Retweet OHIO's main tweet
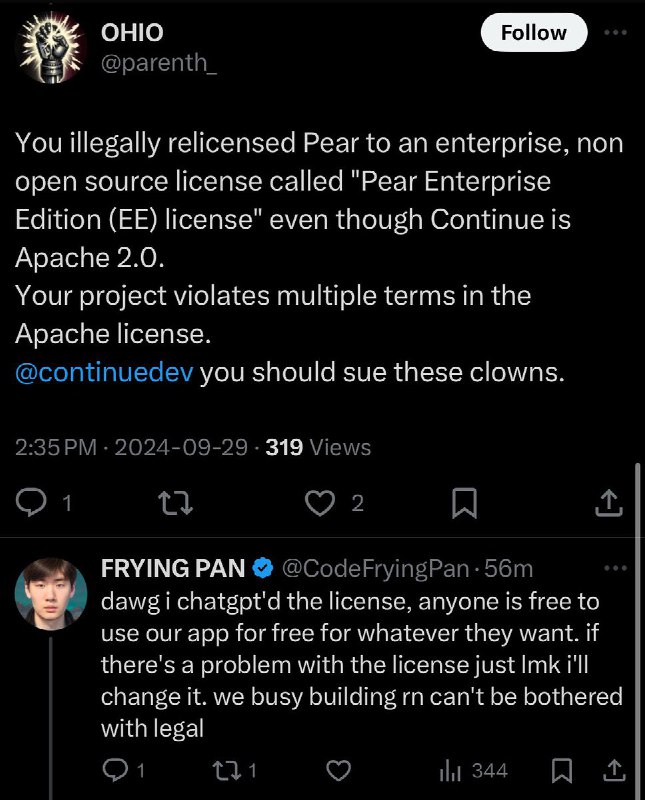 pyautogui.click(x=175, y=503)
